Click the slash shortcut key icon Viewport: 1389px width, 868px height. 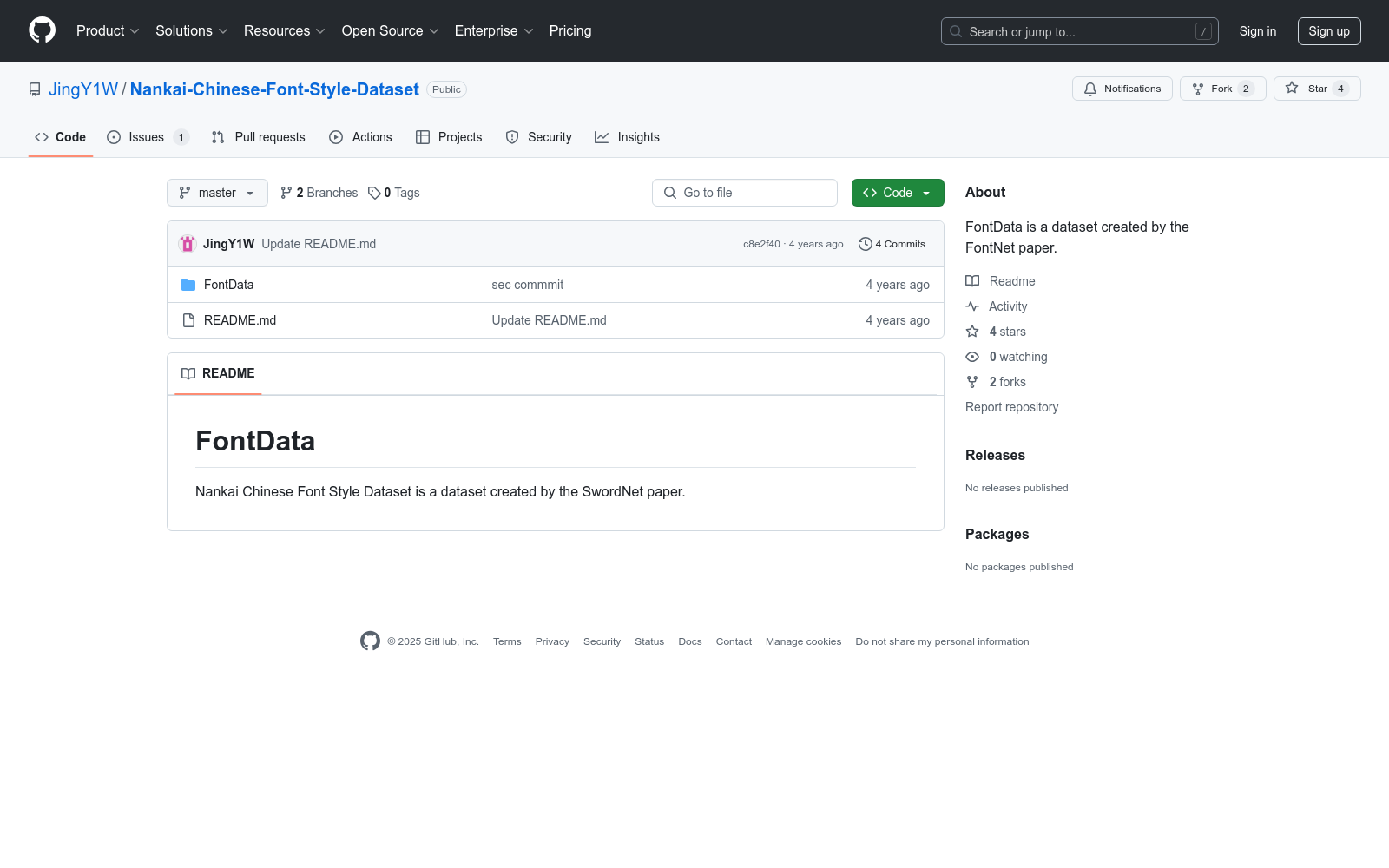[1203, 31]
